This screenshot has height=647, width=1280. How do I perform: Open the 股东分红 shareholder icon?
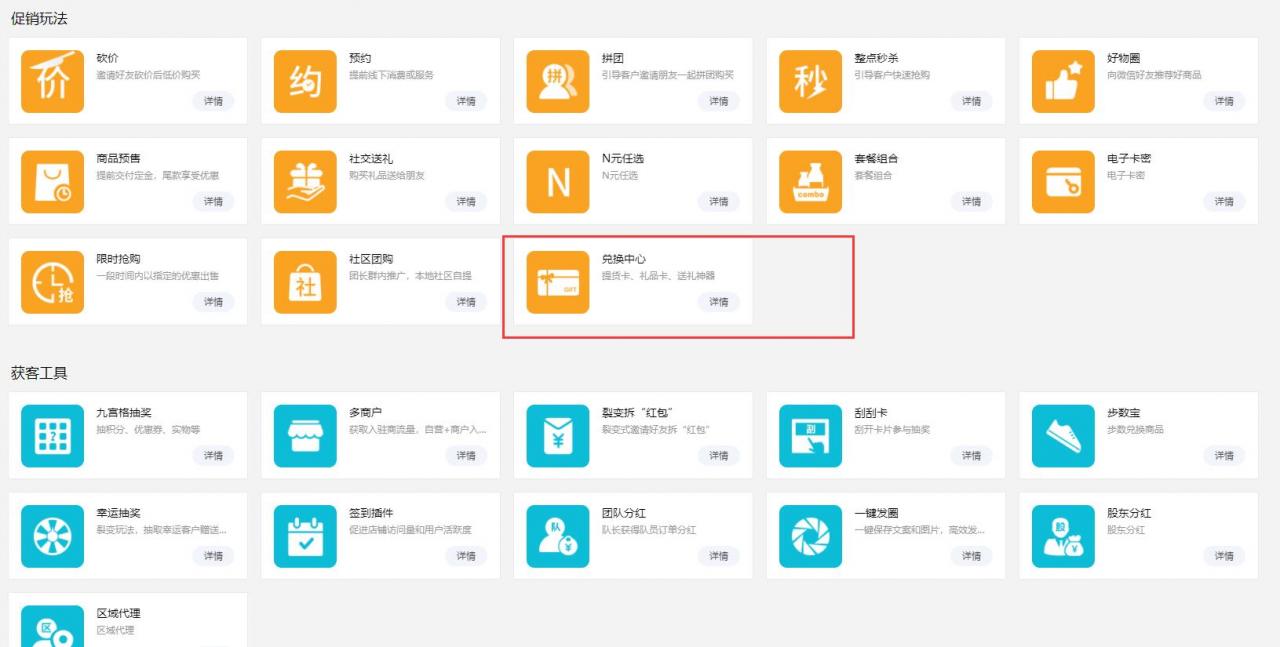[1064, 535]
